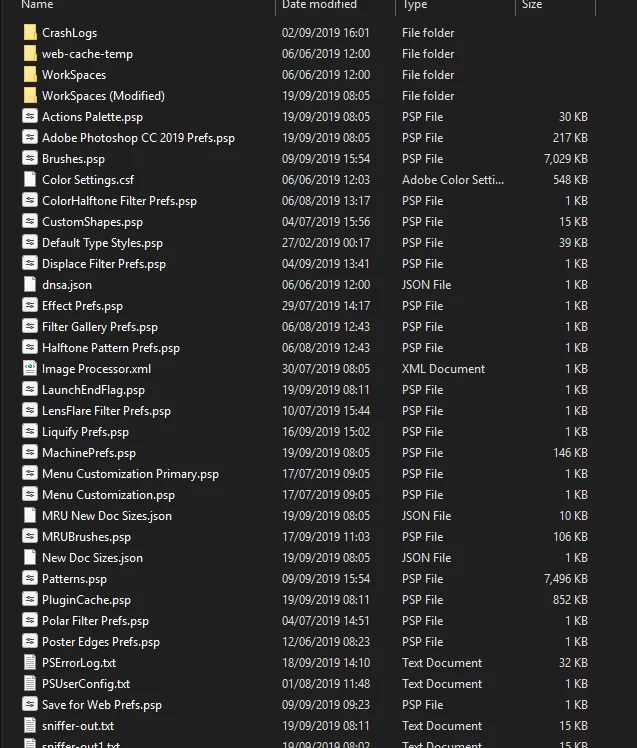Screen dimensions: 637x748
Task: Click the Patterns.psp file icon
Action: point(30,578)
